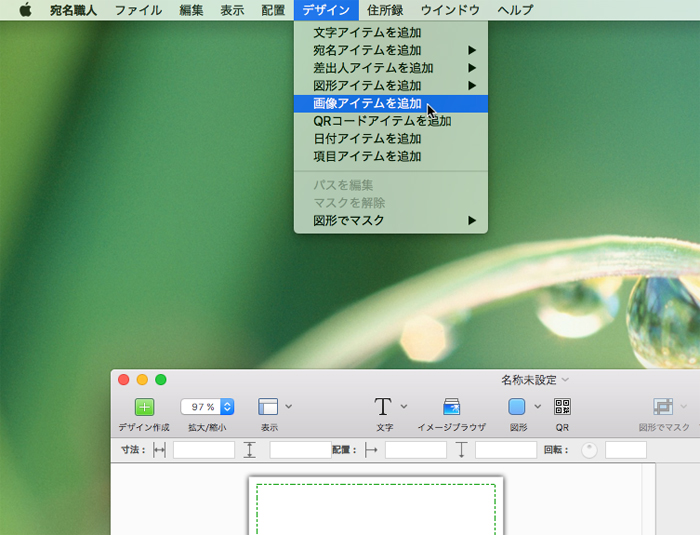This screenshot has width=700, height=535.
Task: Open the 名称未設定 title dropdown chevron
Action: coord(566,380)
